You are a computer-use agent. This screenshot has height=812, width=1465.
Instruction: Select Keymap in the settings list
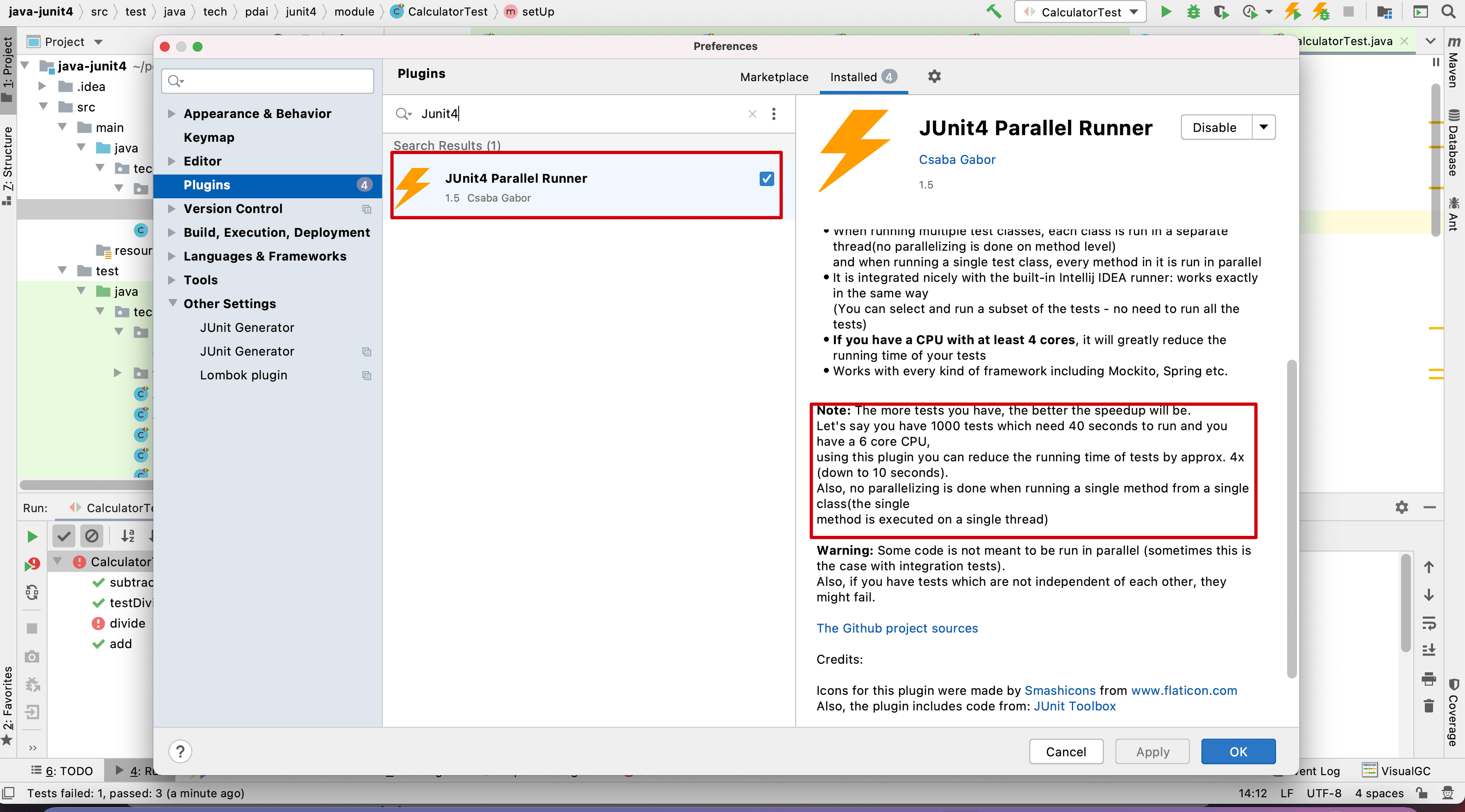209,138
